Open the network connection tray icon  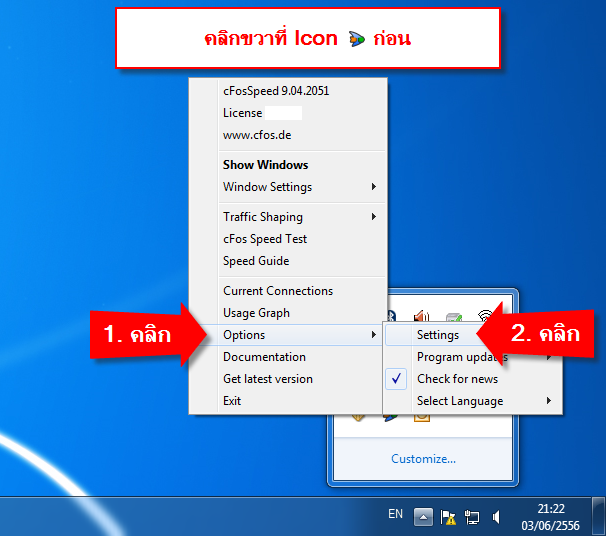(x=472, y=517)
